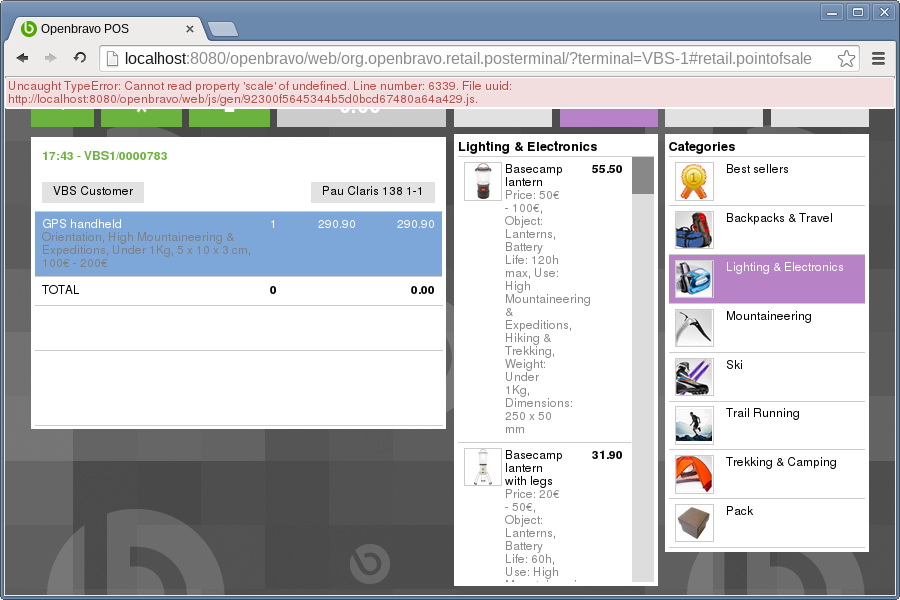Click the red error message banner
The image size is (900, 600).
[x=450, y=93]
